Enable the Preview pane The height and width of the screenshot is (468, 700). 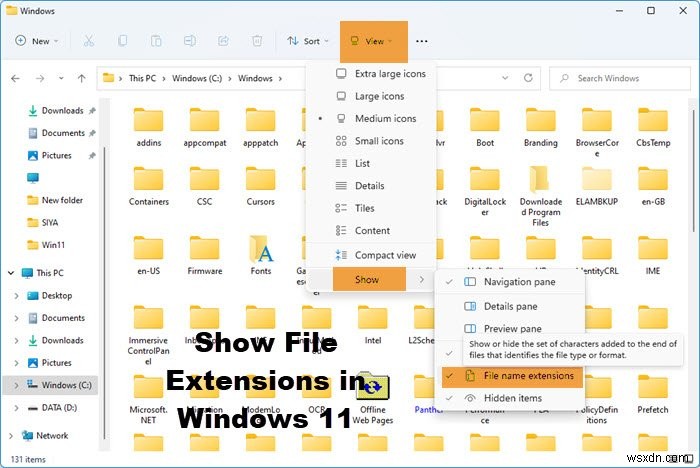[510, 328]
